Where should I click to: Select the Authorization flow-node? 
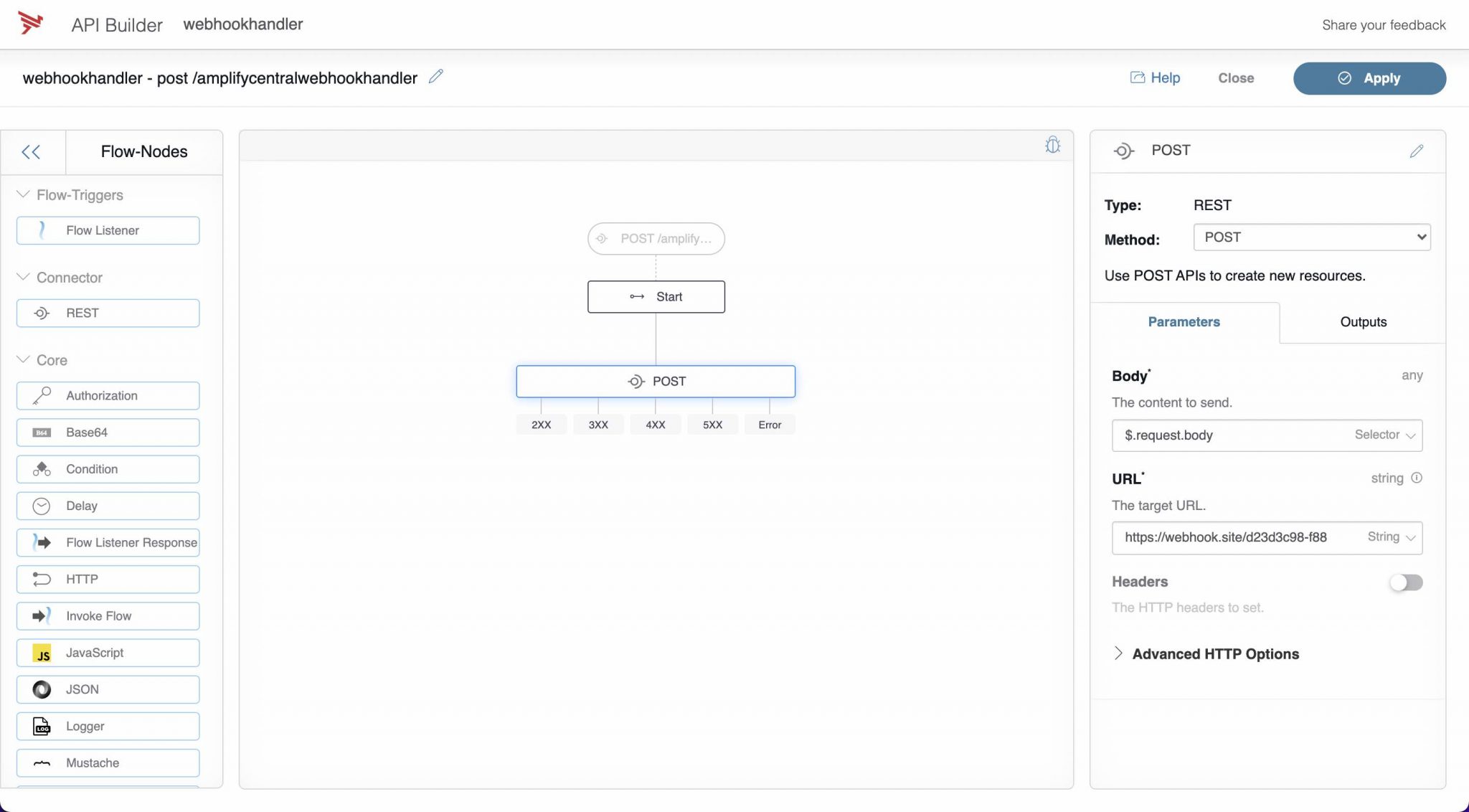(x=108, y=396)
